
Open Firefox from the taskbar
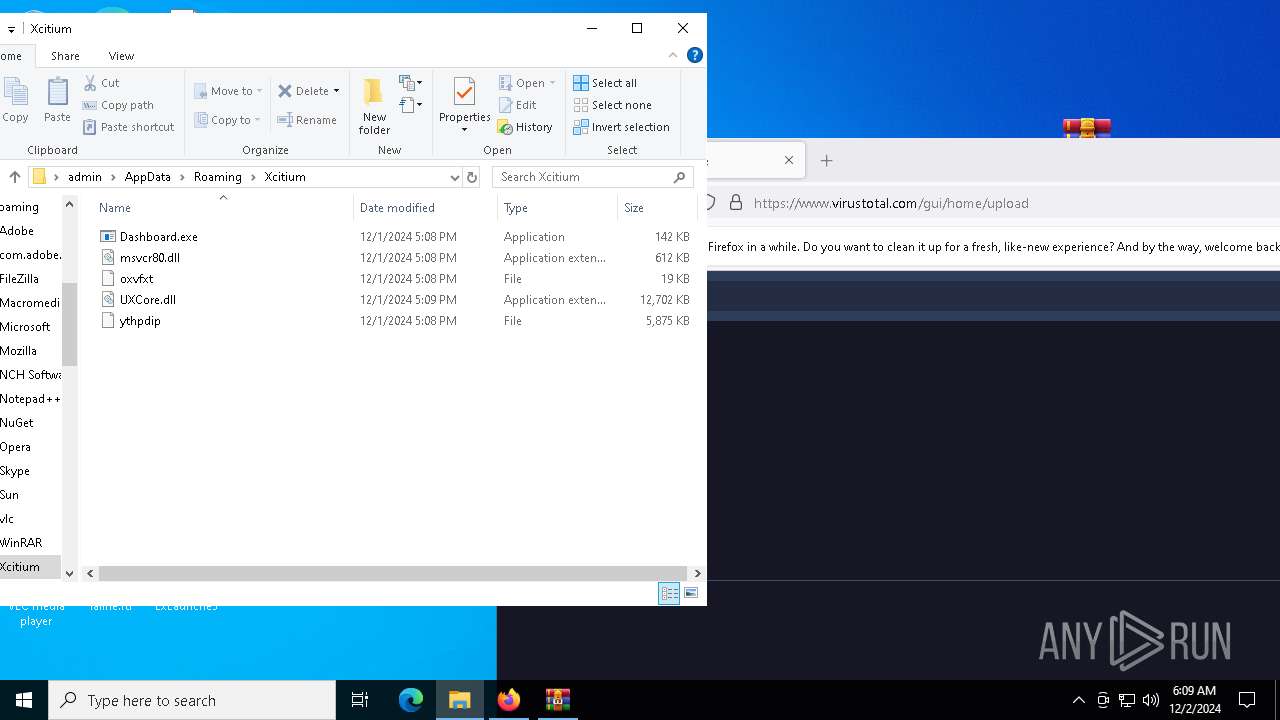click(509, 700)
